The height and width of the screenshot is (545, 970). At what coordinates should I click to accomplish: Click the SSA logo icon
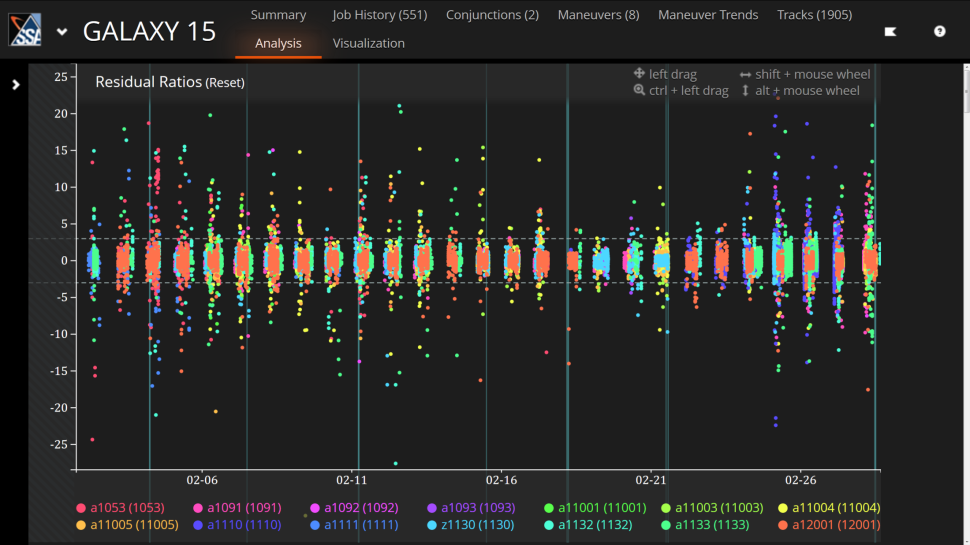pos(25,30)
